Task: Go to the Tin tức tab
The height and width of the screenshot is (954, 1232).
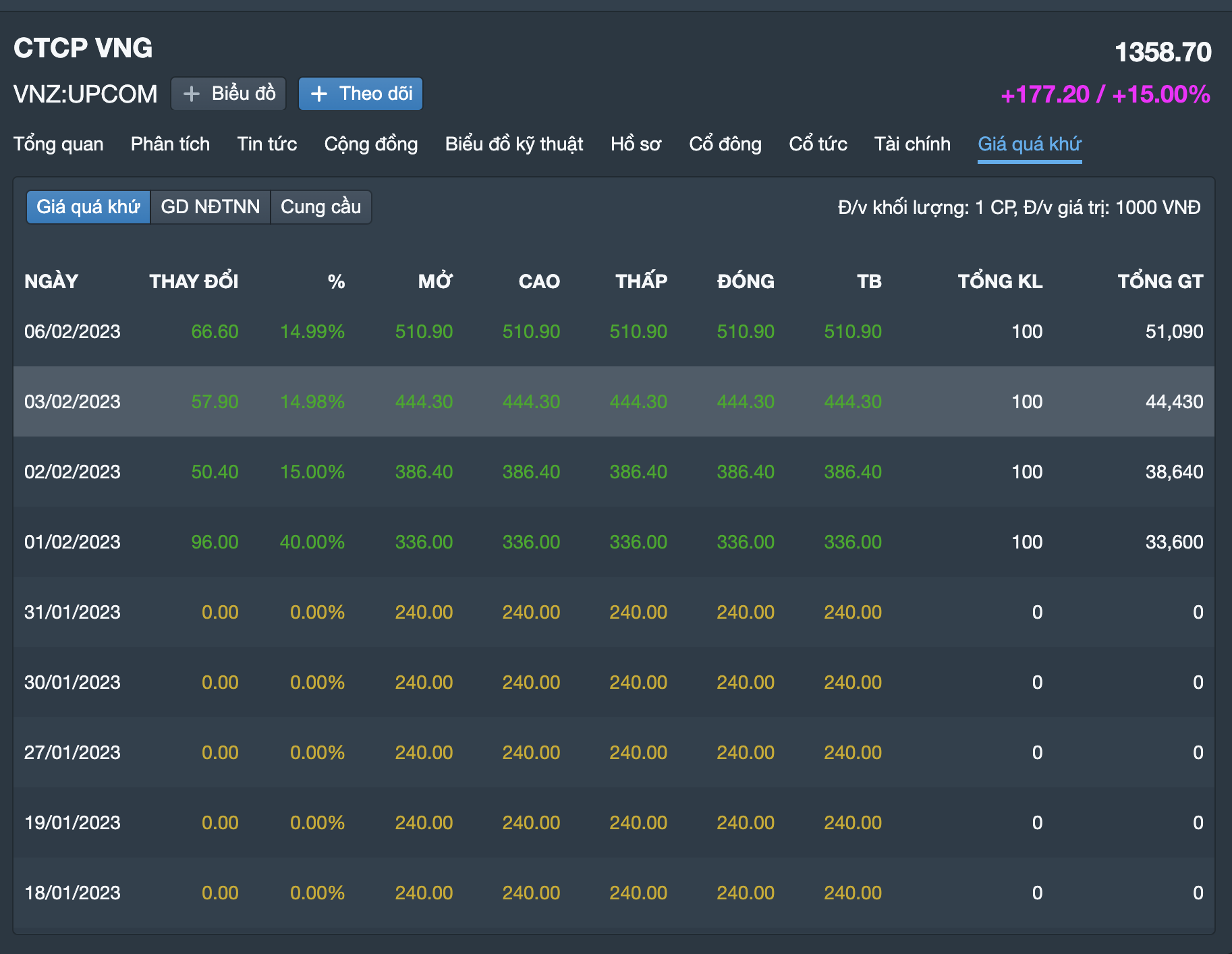Action: (267, 144)
